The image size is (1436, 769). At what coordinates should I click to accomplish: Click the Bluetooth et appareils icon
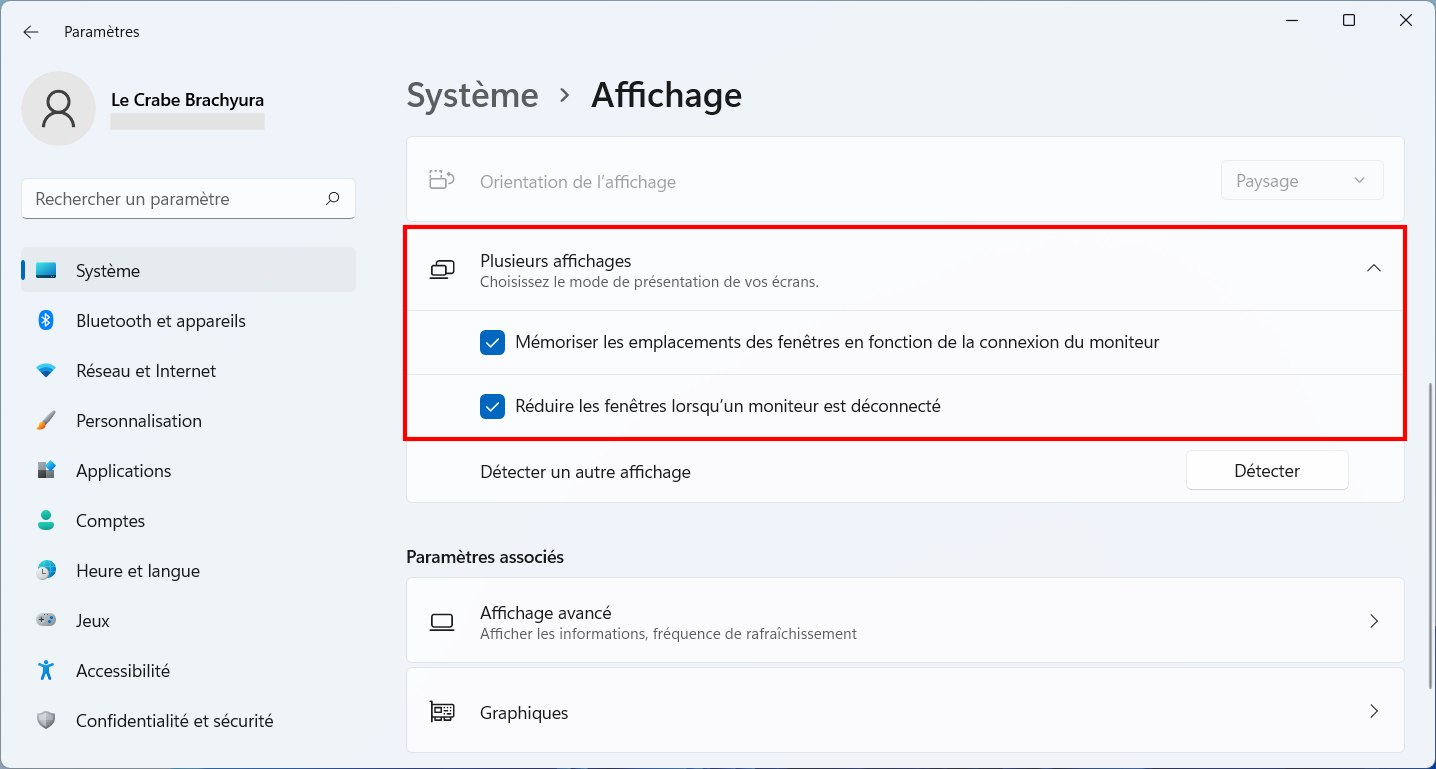pos(46,320)
